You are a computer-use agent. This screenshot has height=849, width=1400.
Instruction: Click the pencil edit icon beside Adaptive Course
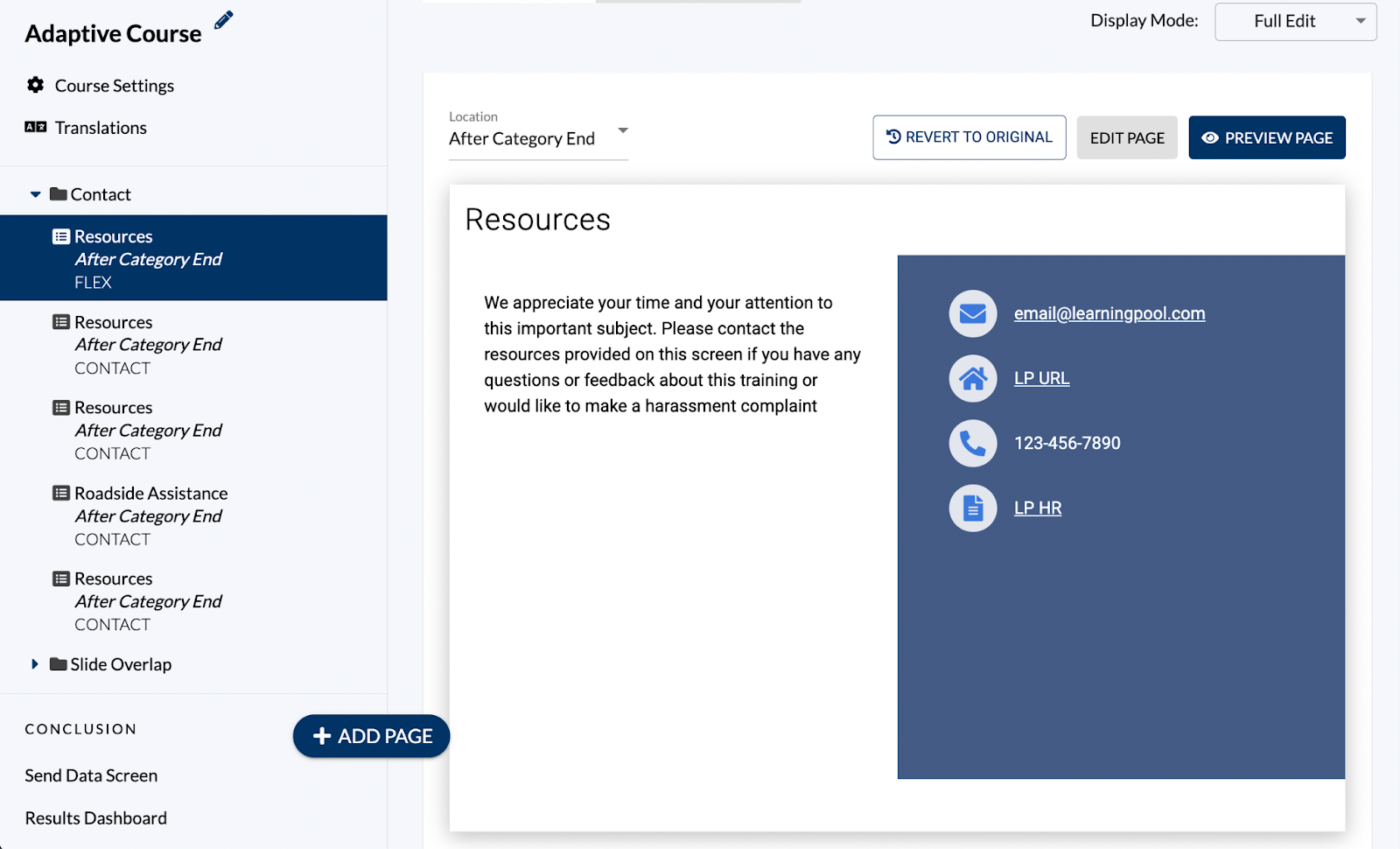(224, 20)
